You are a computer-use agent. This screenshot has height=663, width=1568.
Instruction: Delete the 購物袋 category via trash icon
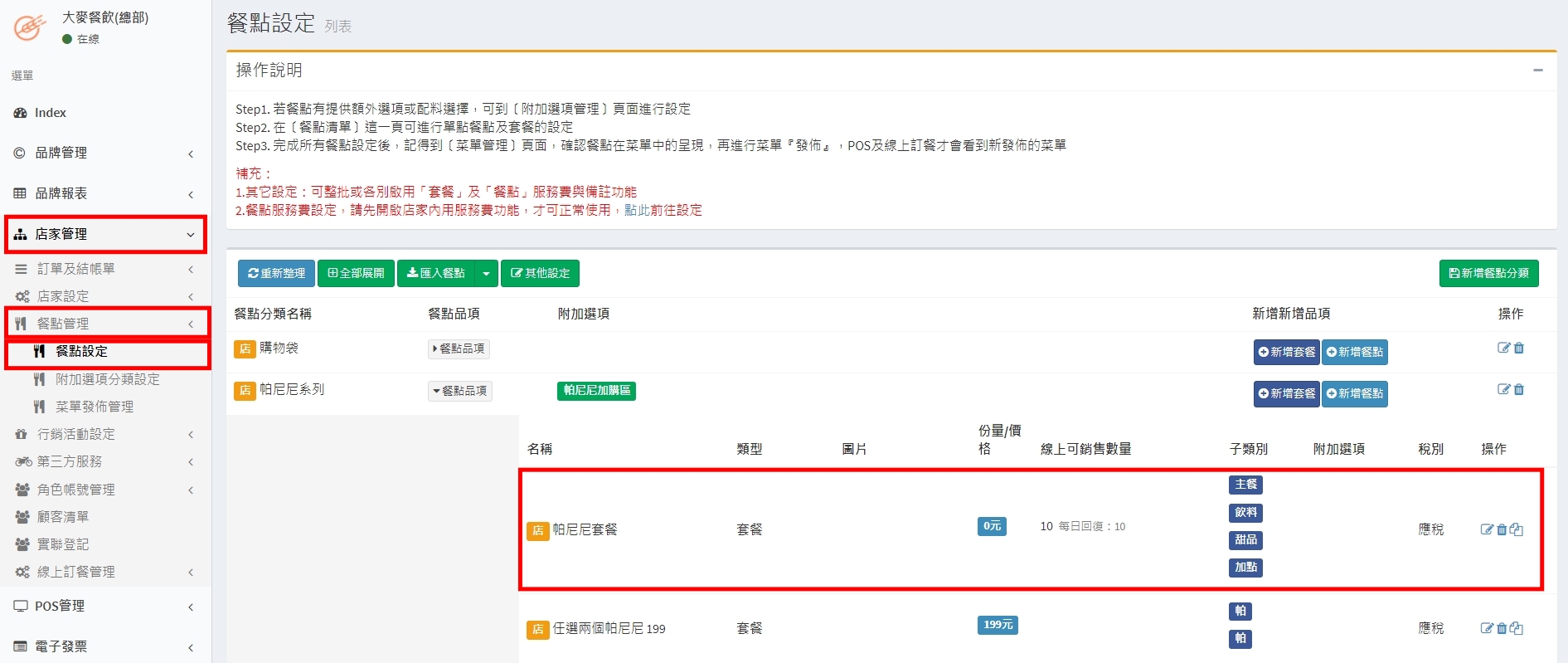click(1519, 349)
